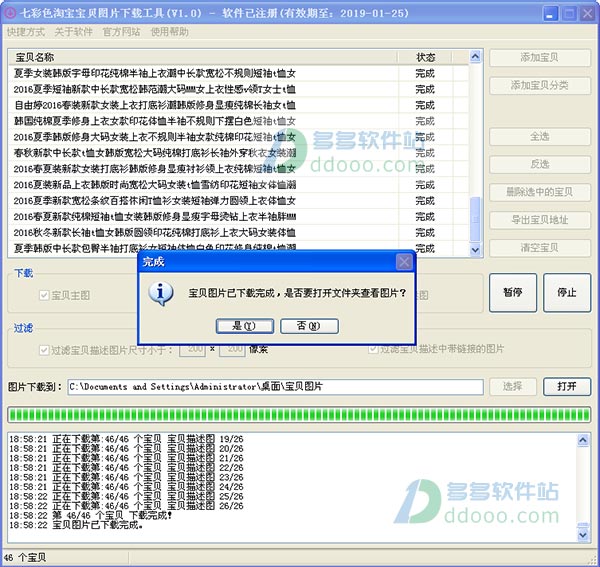
Task: Open the 快捷方式 menu
Action: click(26, 32)
